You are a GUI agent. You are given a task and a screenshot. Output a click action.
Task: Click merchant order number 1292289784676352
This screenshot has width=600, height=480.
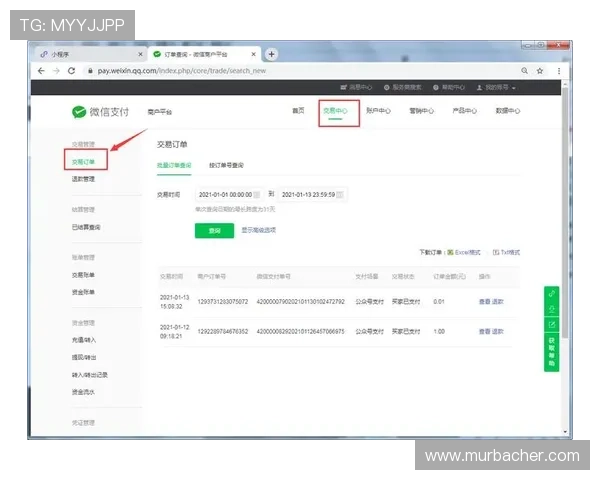tap(223, 331)
